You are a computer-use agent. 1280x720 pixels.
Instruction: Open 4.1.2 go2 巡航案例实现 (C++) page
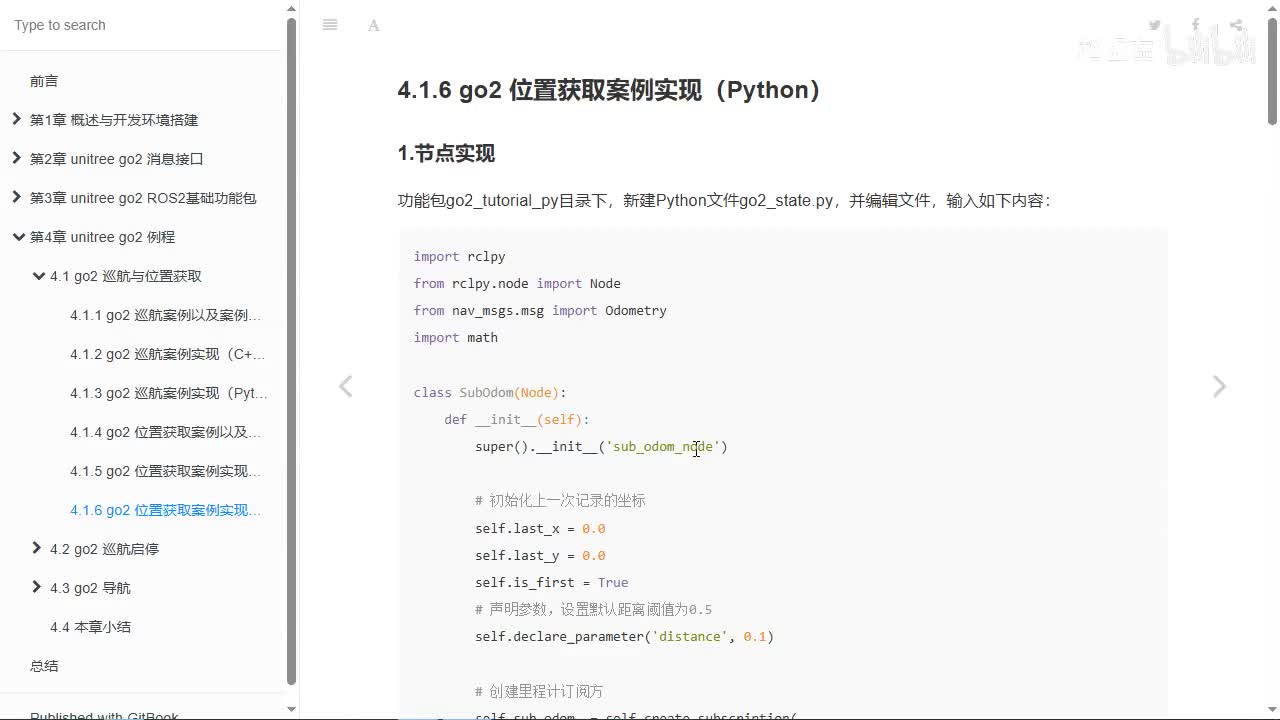(167, 354)
